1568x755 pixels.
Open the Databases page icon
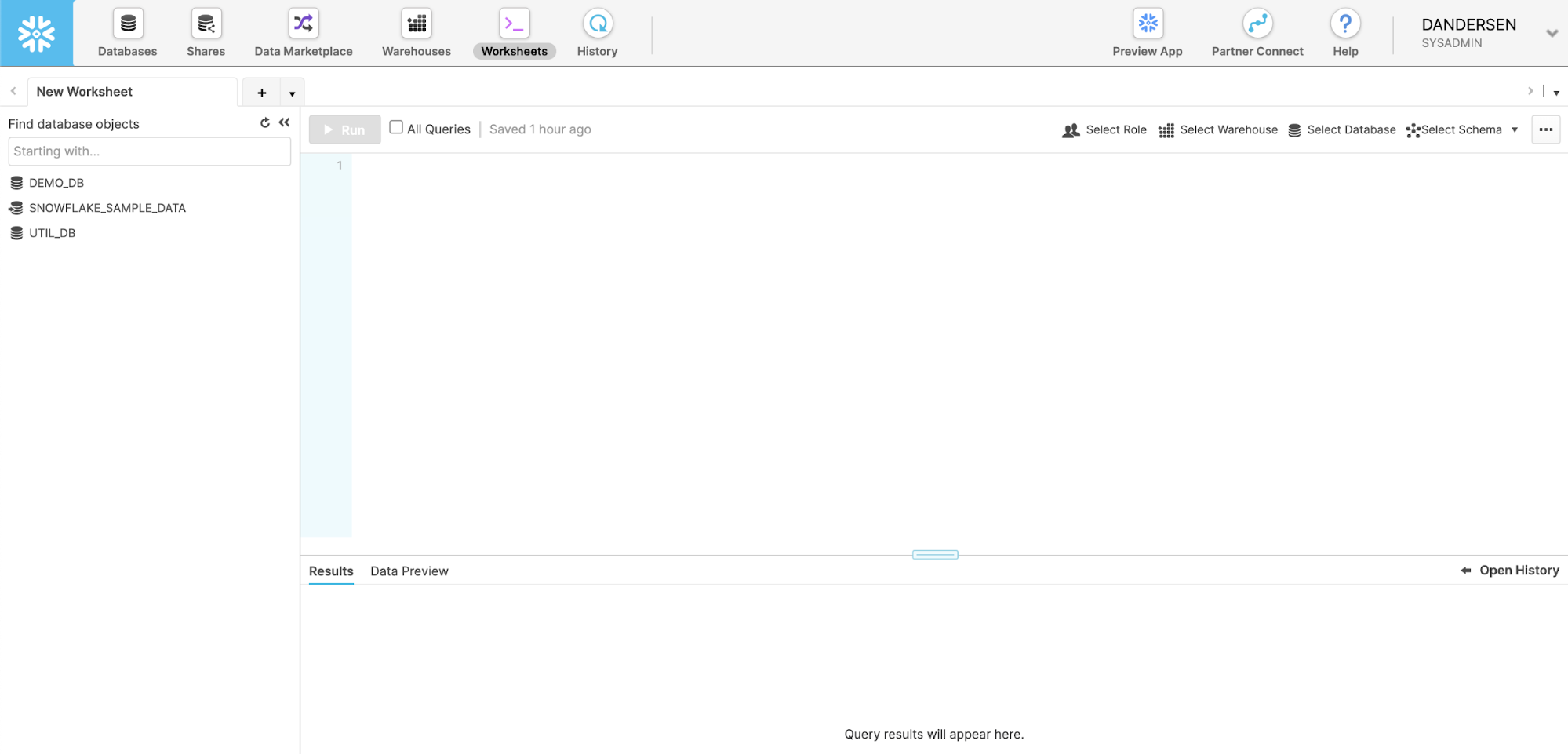click(x=127, y=24)
